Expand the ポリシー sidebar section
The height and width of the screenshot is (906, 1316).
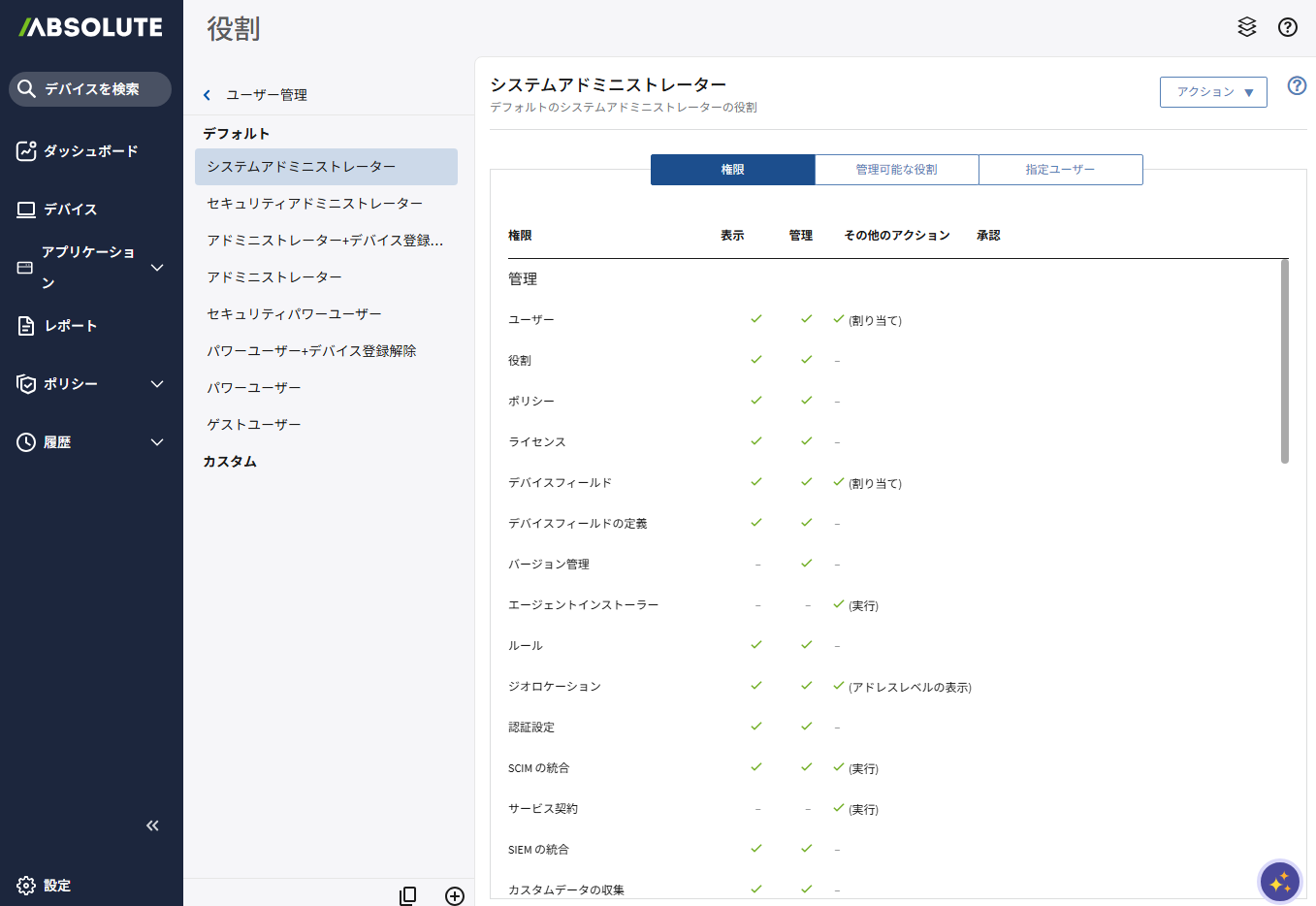157,384
